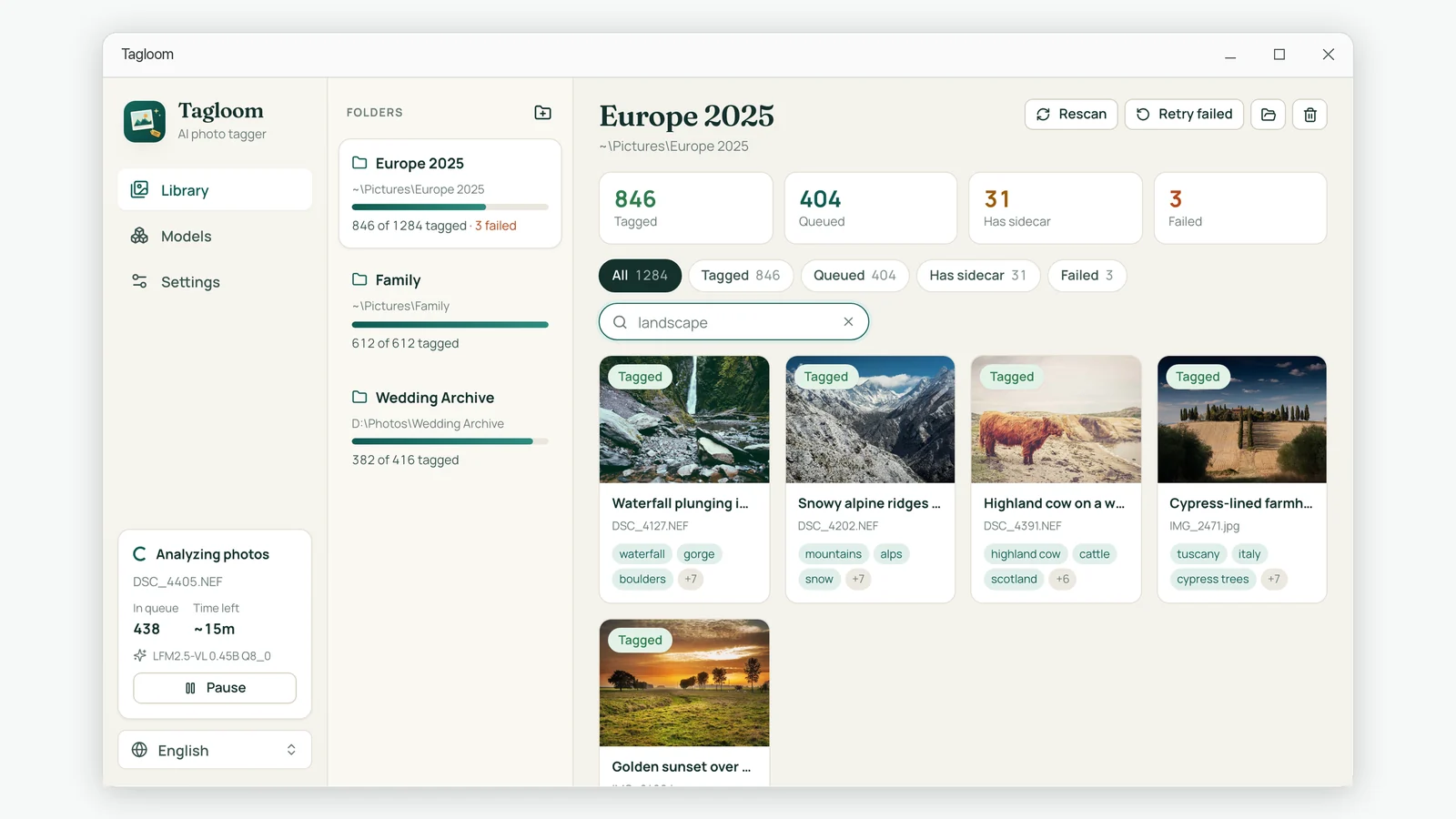This screenshot has height=819, width=1456.
Task: Click the 846 Tagged stat card
Action: [x=685, y=208]
